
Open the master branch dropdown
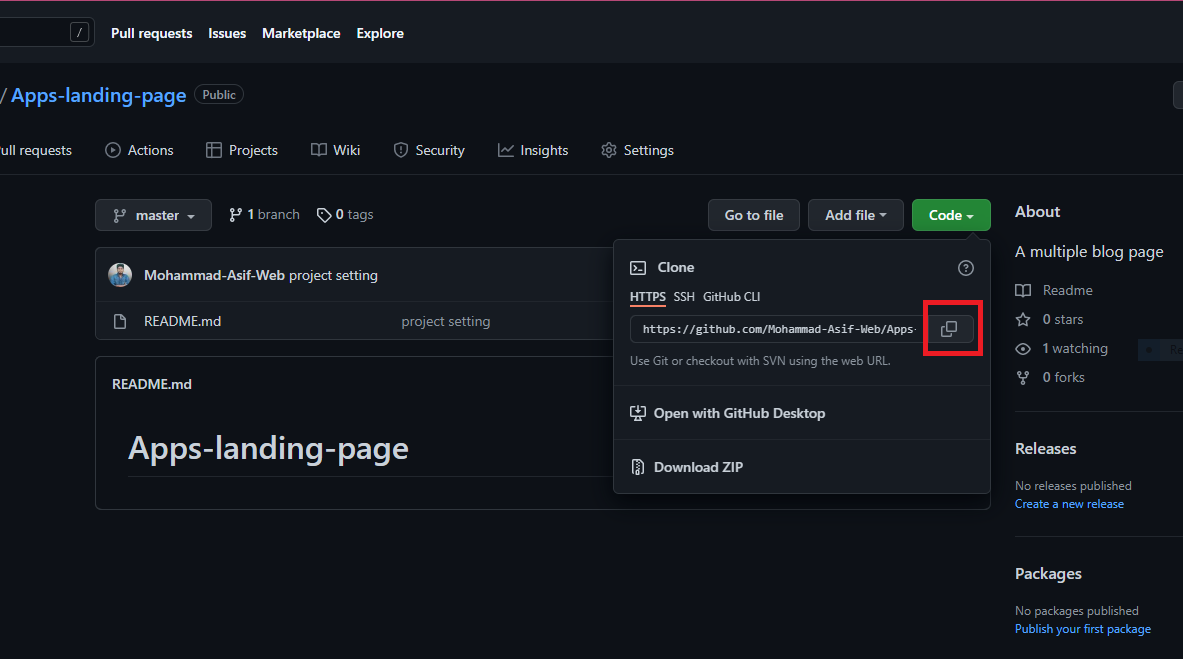153,215
